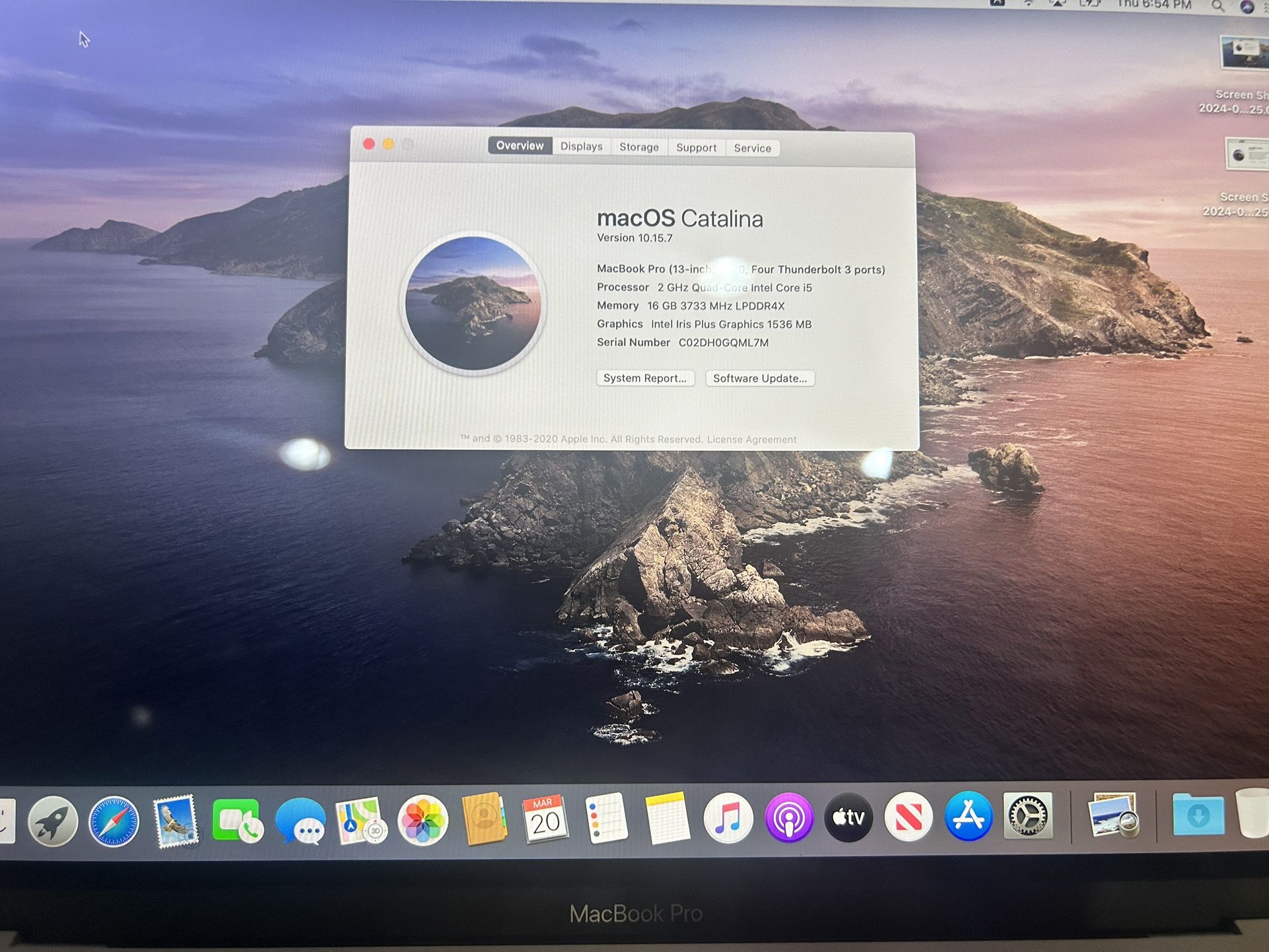This screenshot has height=952, width=1269.
Task: Switch to the Overview tab
Action: pyautogui.click(x=520, y=146)
